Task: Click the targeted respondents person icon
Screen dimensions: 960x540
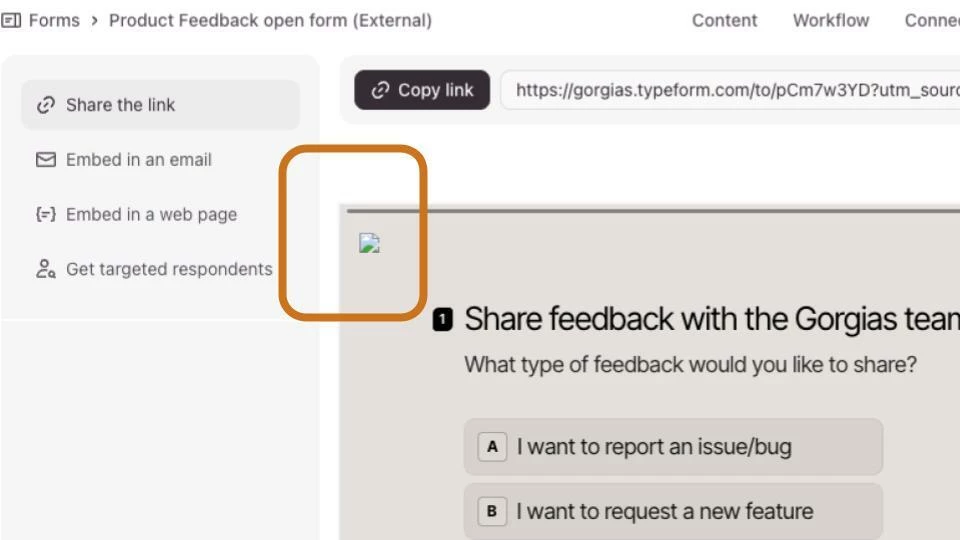Action: pos(45,269)
